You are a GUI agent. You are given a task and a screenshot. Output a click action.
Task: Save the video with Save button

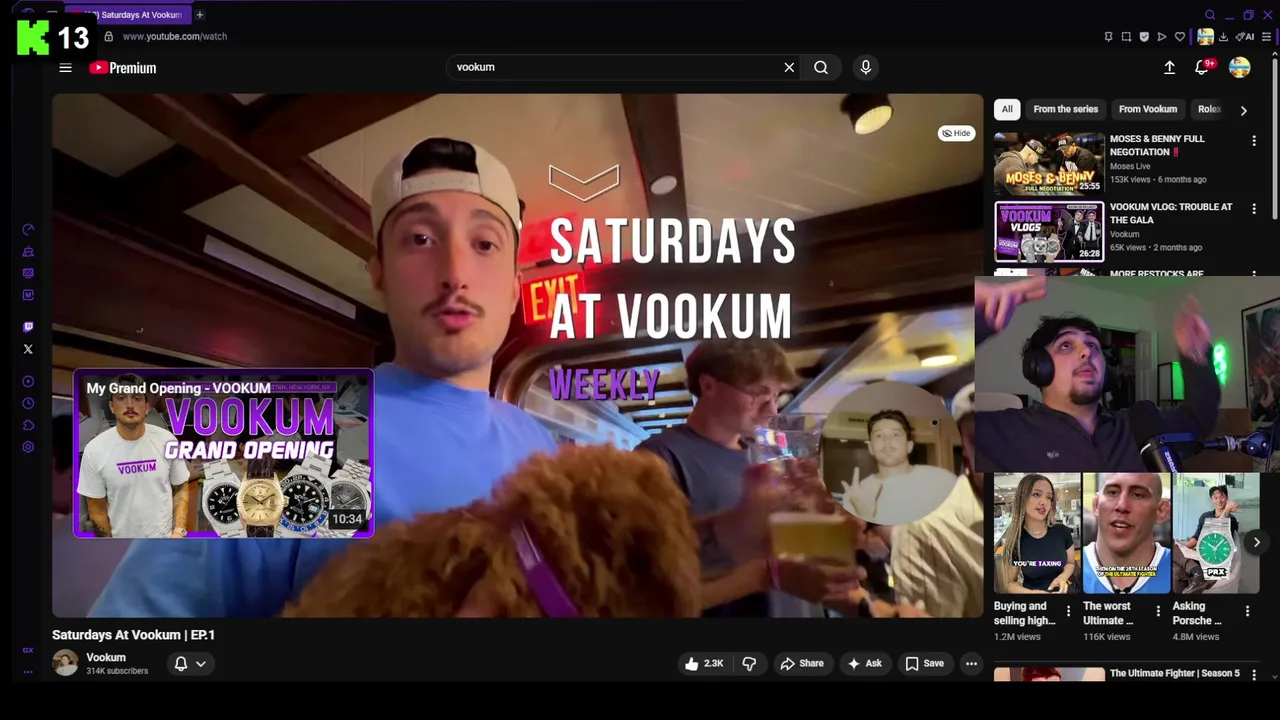coord(925,663)
